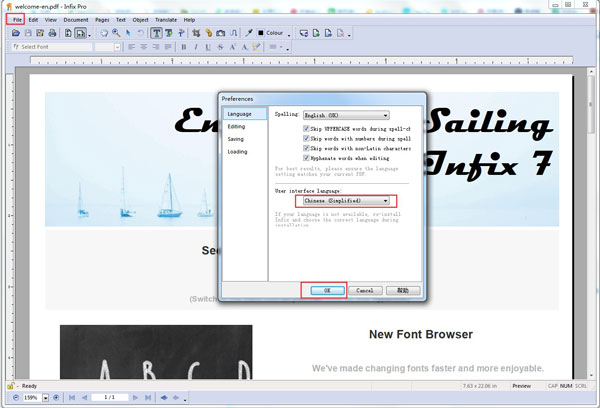Align text left

131,47
